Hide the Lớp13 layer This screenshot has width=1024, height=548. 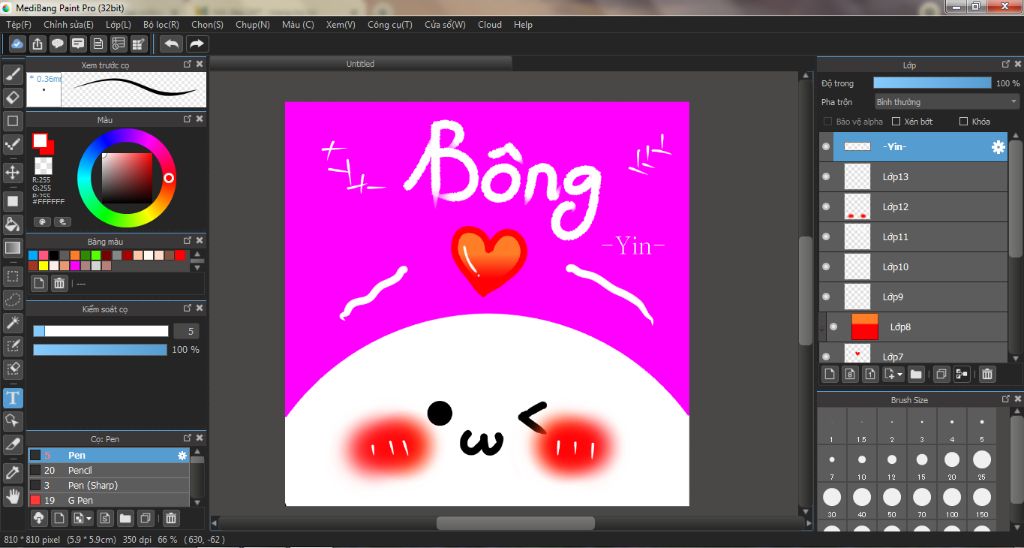click(826, 177)
